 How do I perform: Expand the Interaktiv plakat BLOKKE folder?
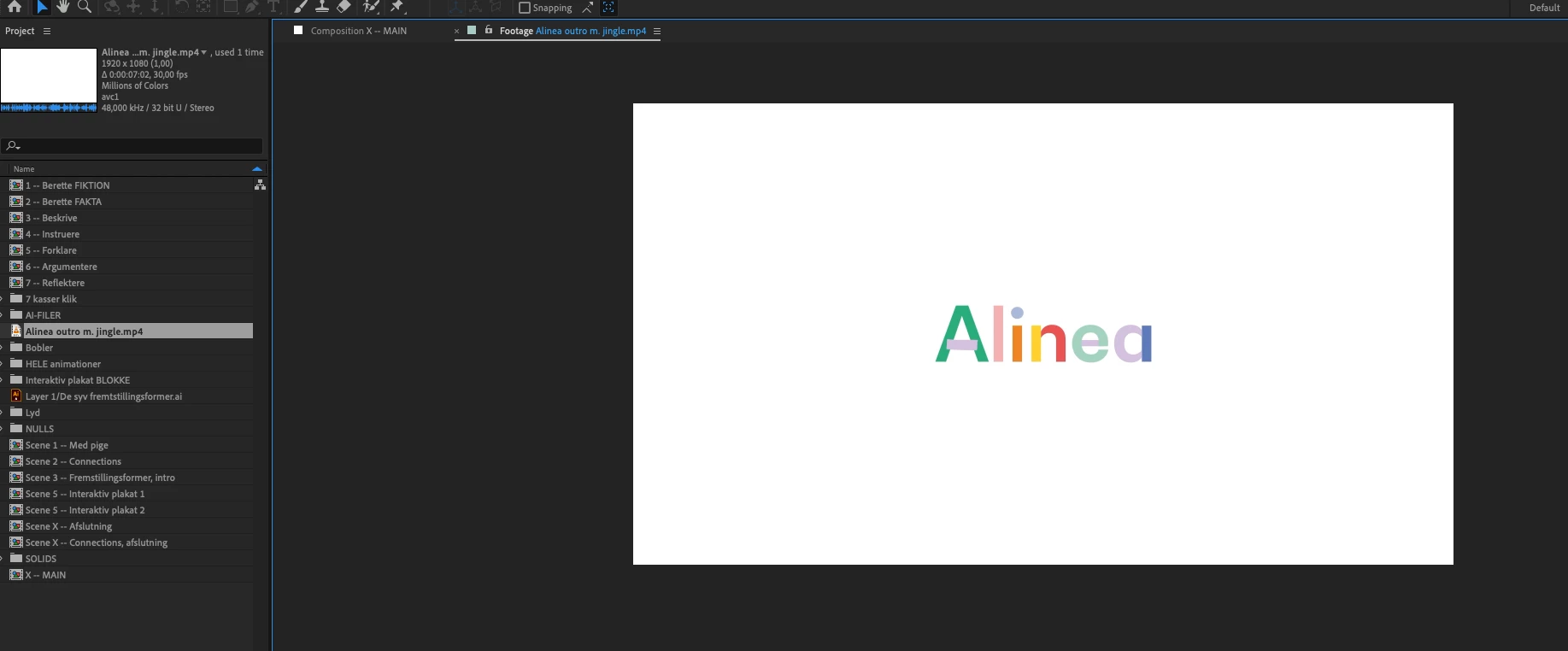pyautogui.click(x=3, y=380)
